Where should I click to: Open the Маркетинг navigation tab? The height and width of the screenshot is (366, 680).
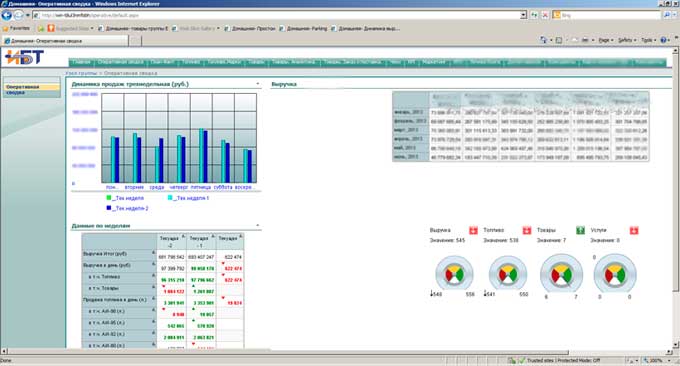pos(433,62)
